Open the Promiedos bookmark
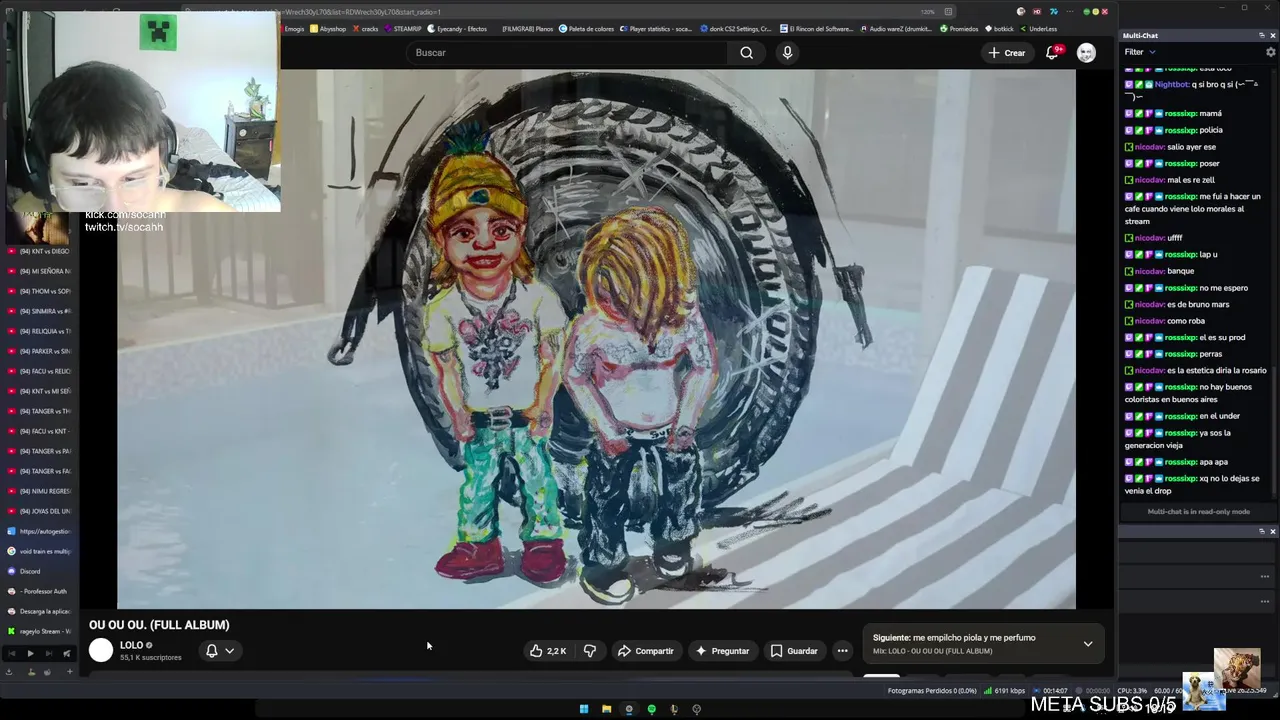 click(x=959, y=29)
